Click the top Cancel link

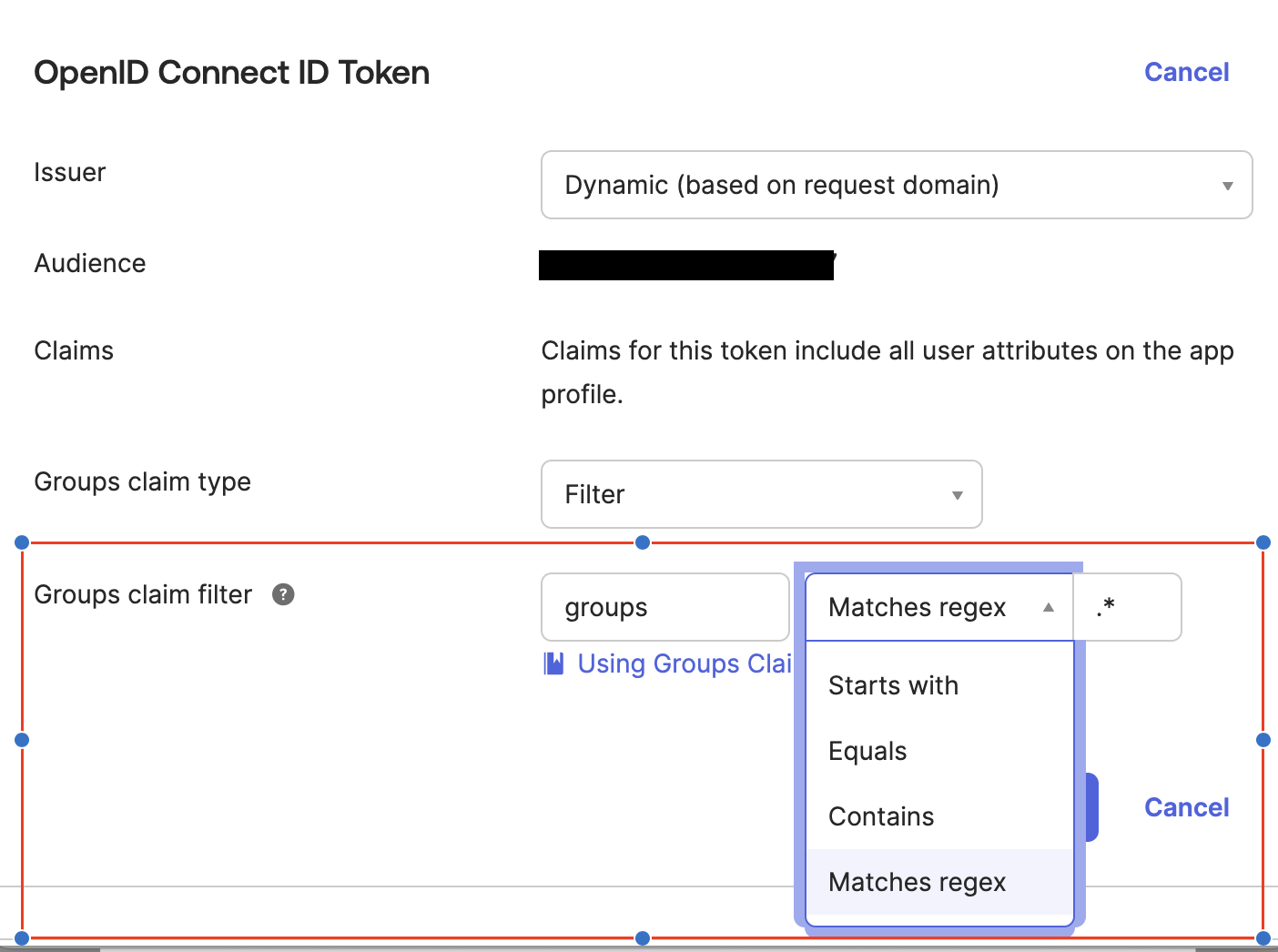tap(1186, 72)
